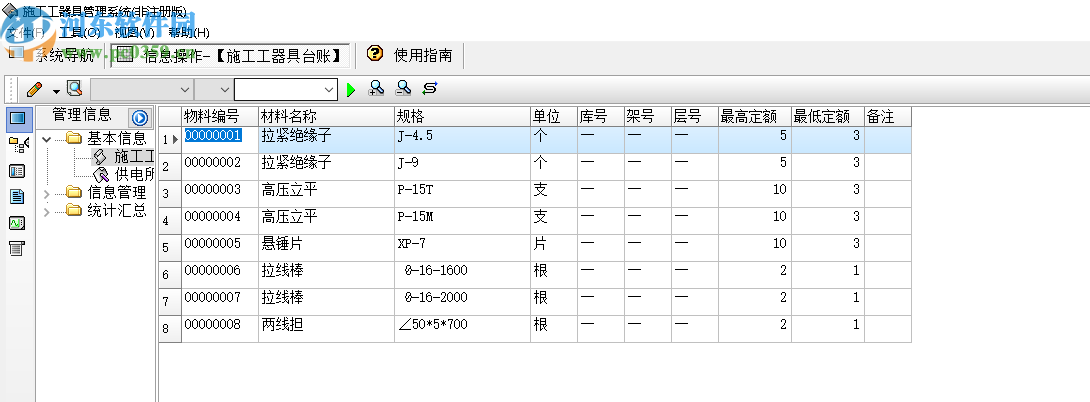
Task: Click the 悬锤片 cell
Action: click(x=326, y=248)
